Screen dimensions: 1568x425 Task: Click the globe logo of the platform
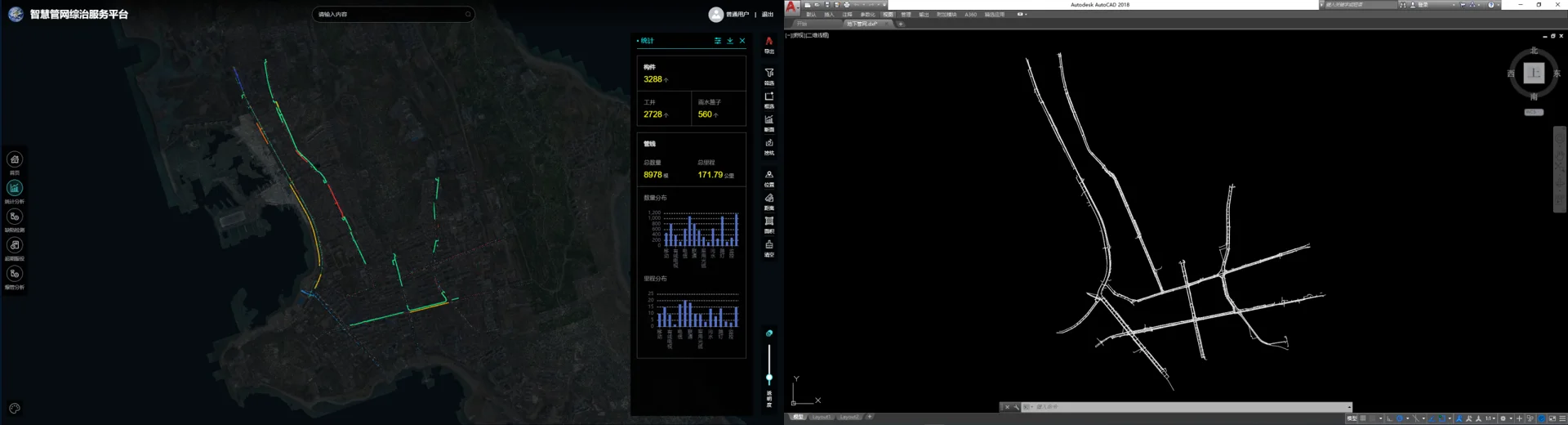click(16, 14)
